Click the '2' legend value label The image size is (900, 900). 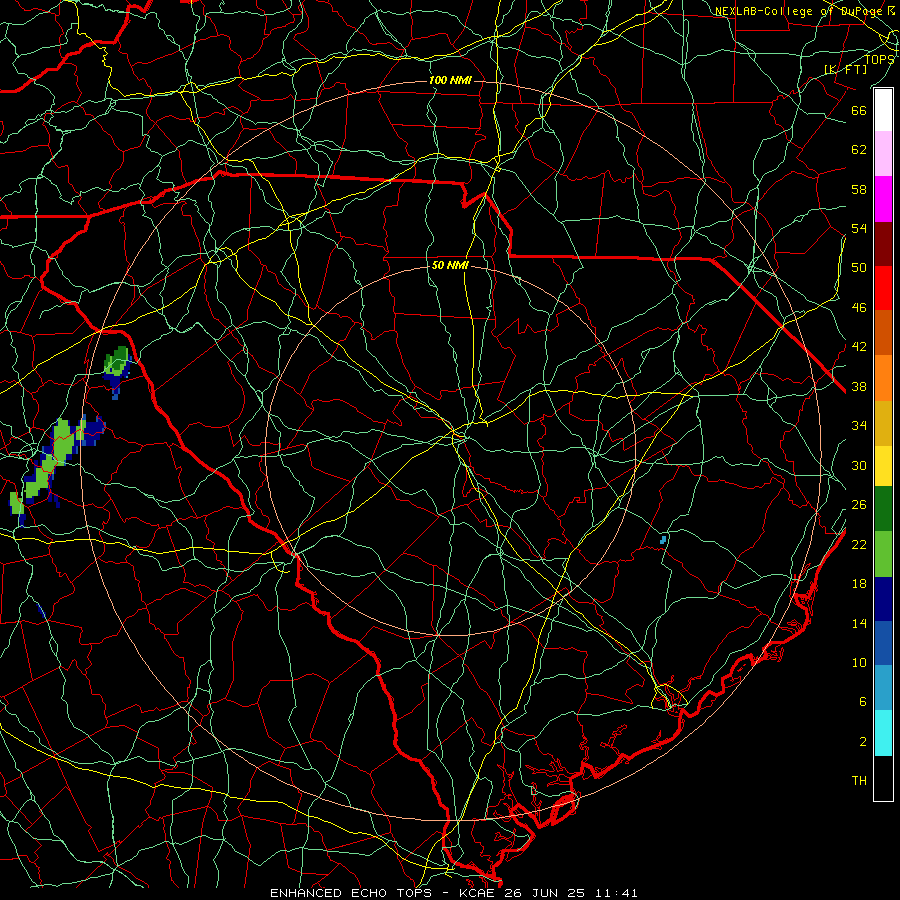863,742
